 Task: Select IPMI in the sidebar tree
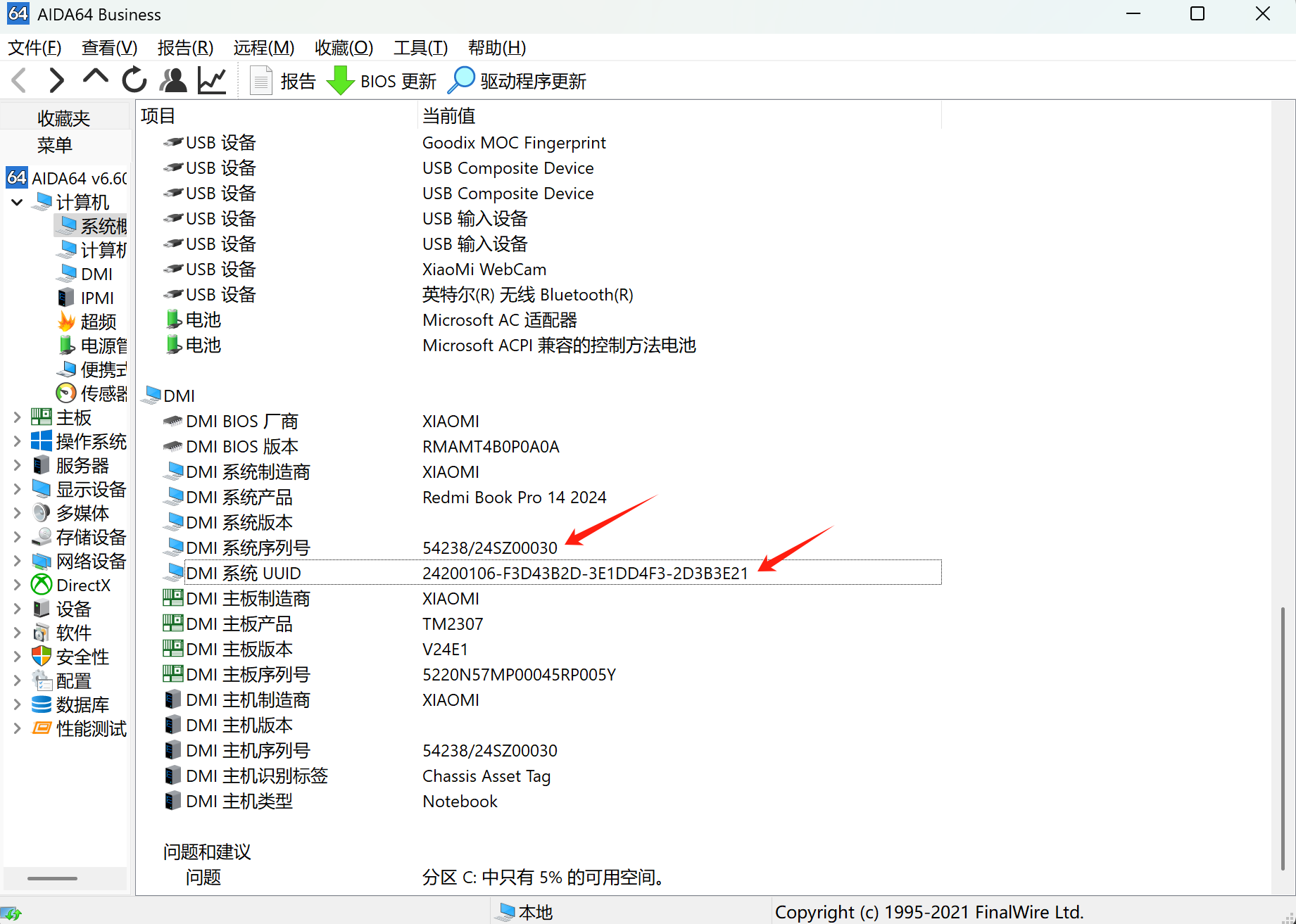click(85, 298)
